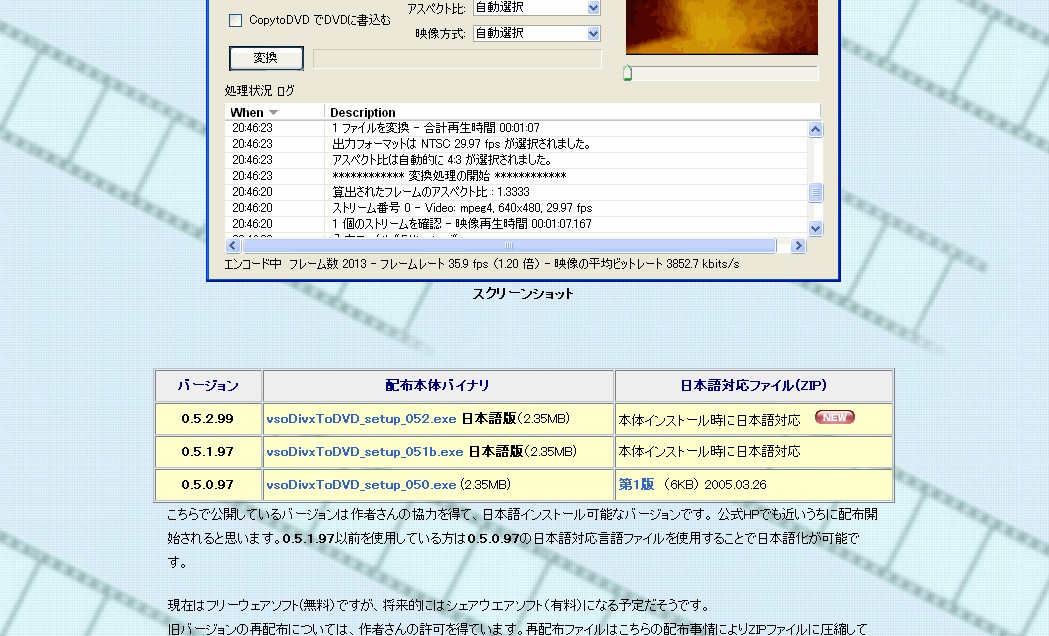Click the 変換 button
Image resolution: width=1049 pixels, height=636 pixels.
tap(266, 58)
